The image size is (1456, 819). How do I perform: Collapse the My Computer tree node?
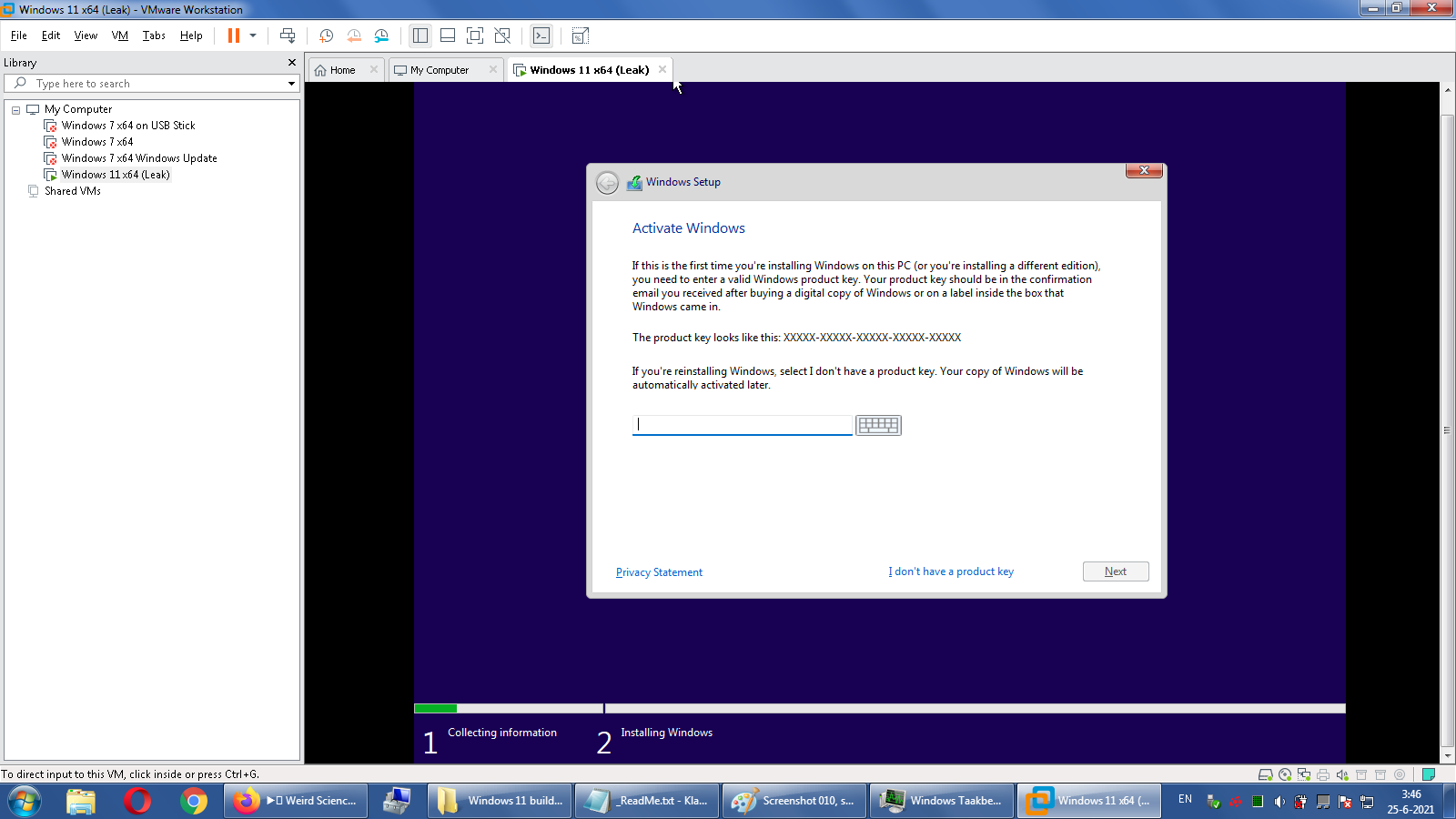point(15,109)
